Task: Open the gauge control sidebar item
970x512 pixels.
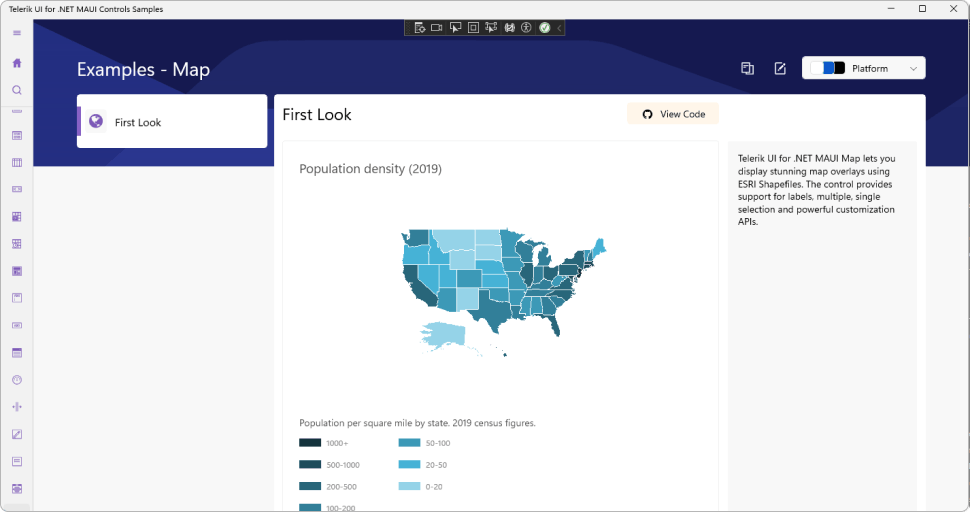Action: point(17,380)
